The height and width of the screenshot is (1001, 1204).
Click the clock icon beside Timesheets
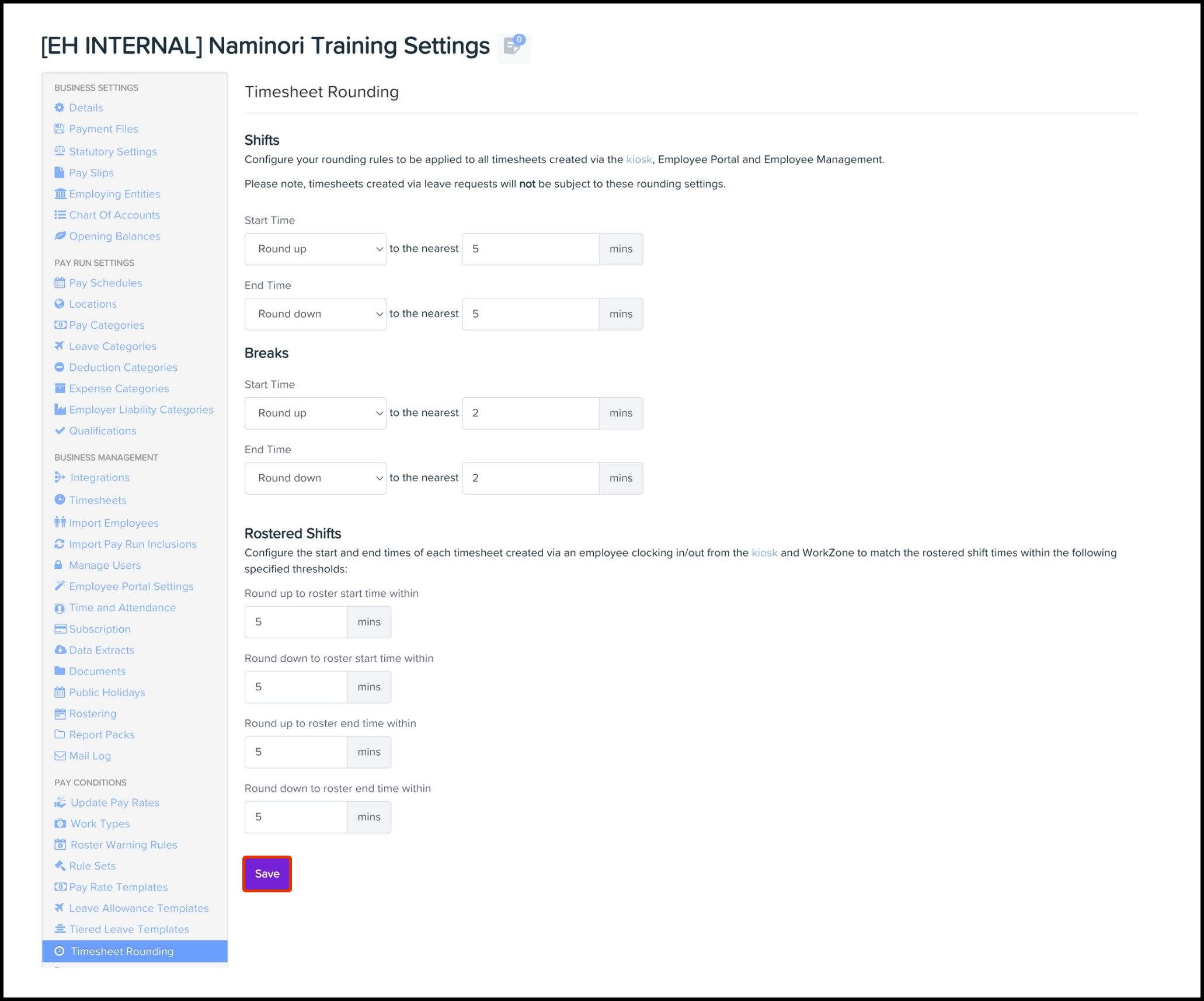[60, 500]
